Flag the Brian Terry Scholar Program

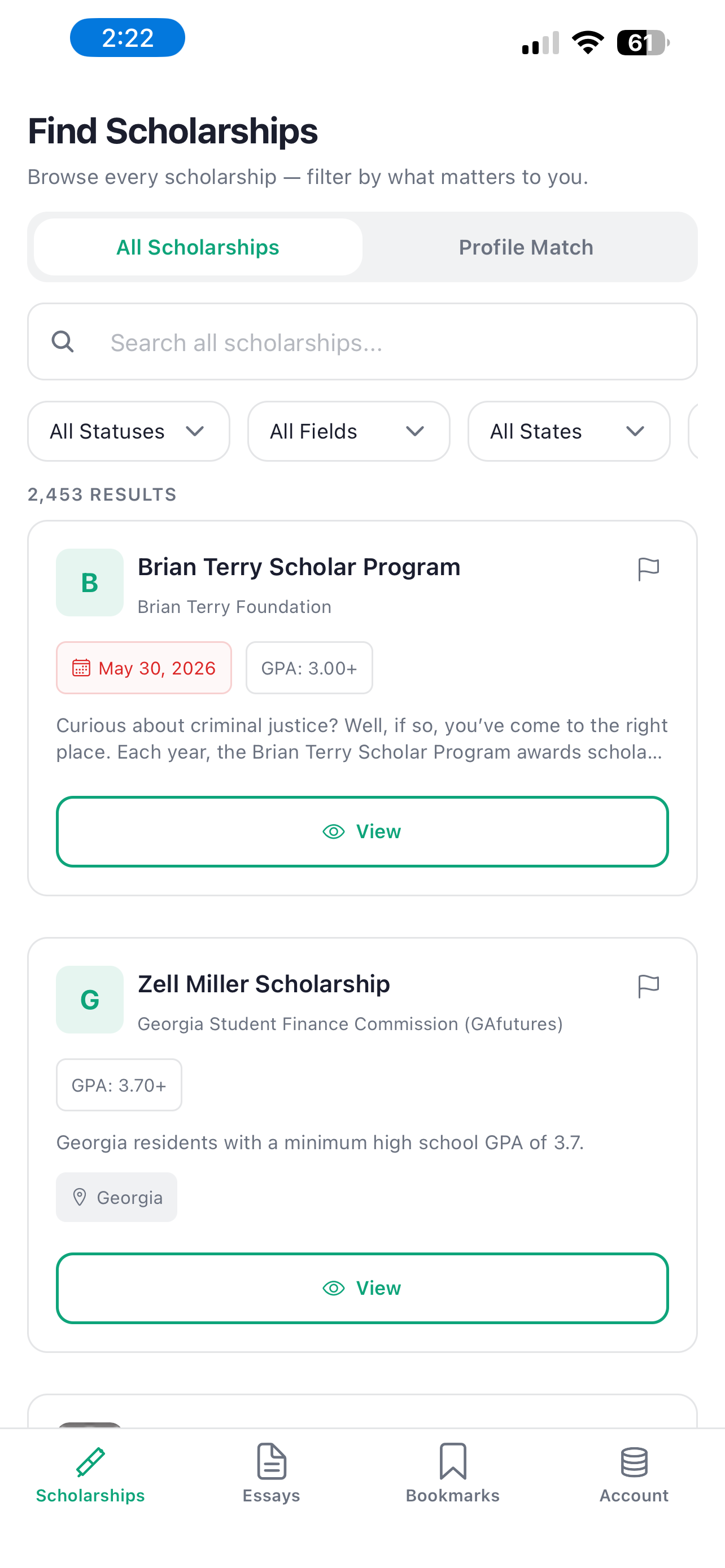648,569
